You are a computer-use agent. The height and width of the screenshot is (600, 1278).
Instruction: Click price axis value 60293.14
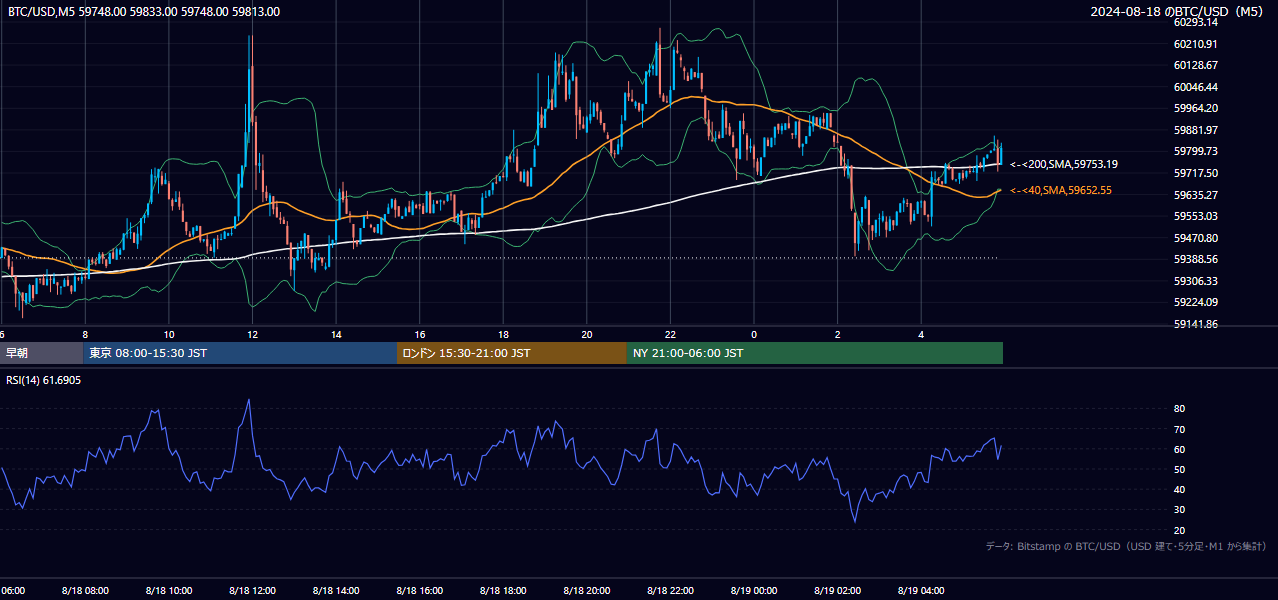coord(1196,22)
